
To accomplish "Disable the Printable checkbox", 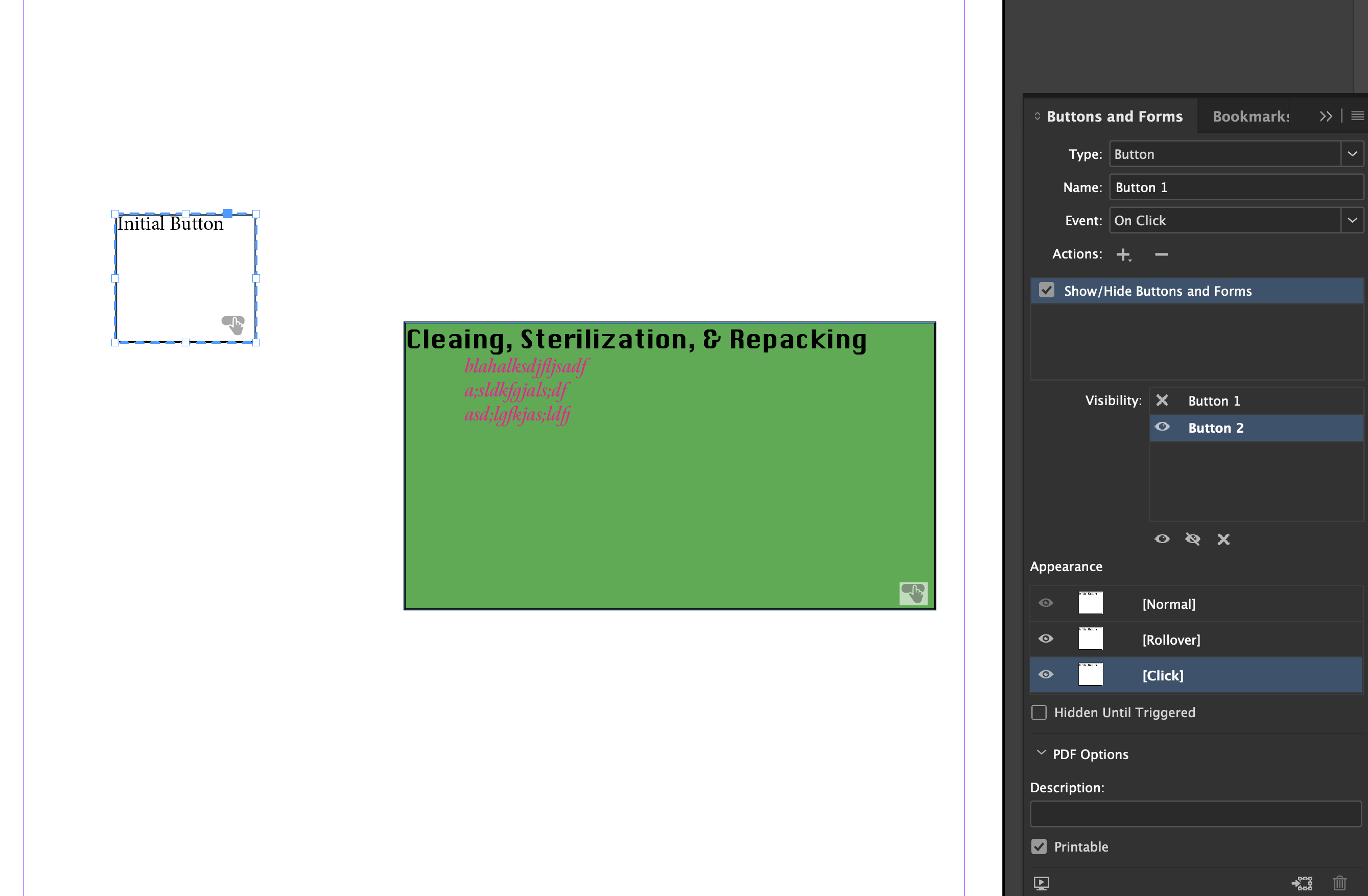I will [1039, 846].
